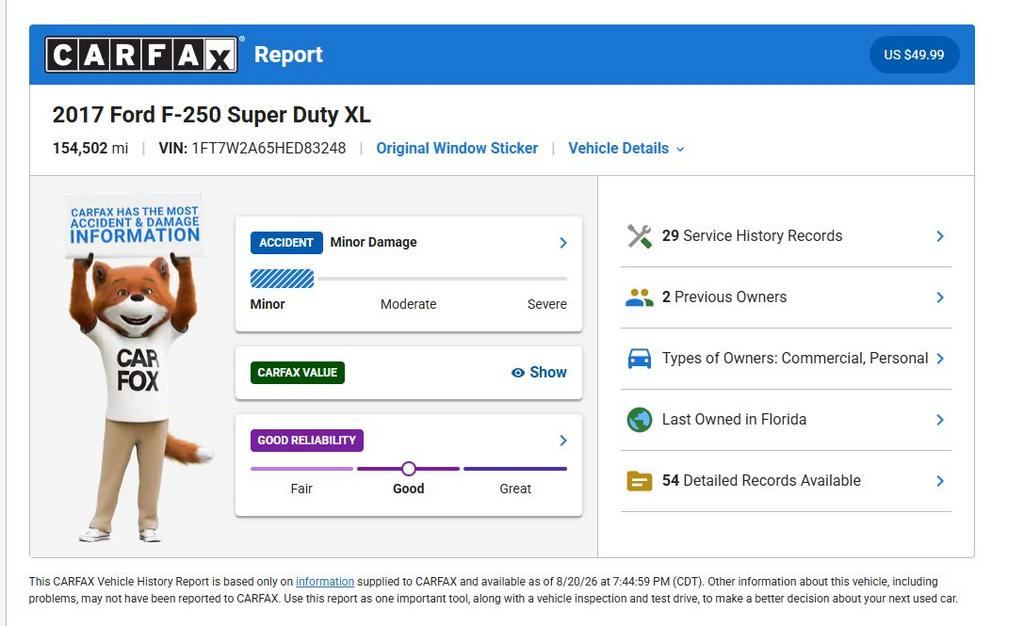Open 54 Detailed Records Available chevron
Viewport: 1024px width, 626px height.
click(x=940, y=481)
